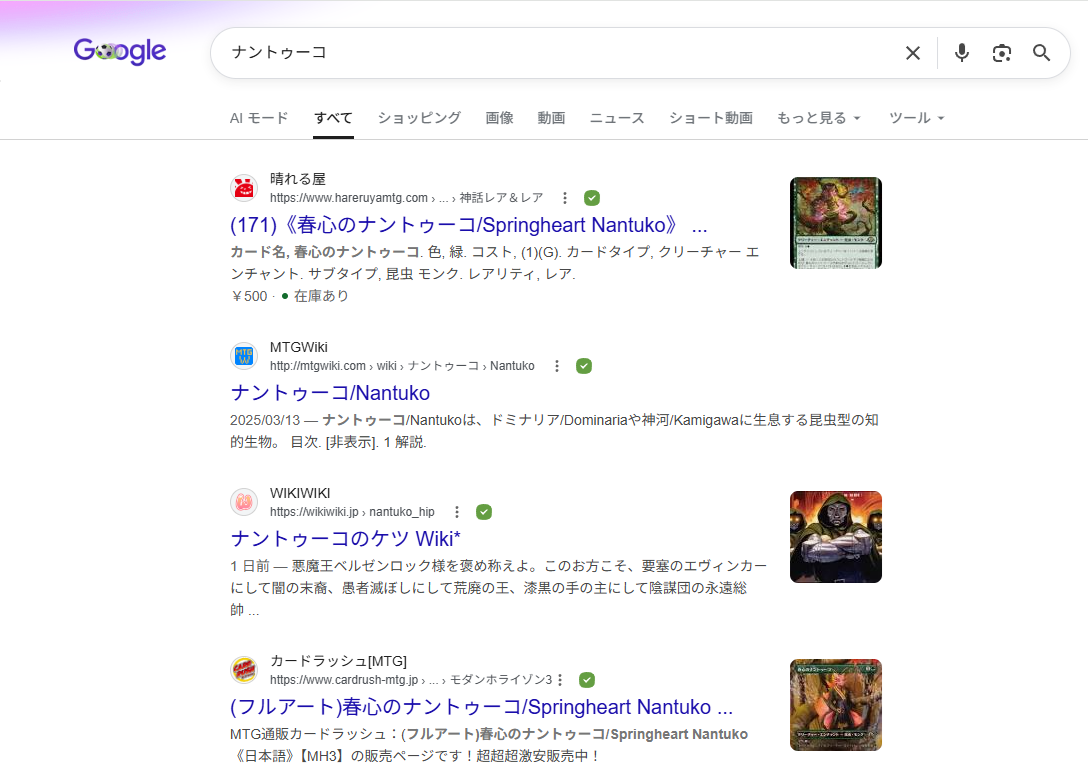Click the Google logo
Screen dimensions: 1088x783
pos(119,51)
